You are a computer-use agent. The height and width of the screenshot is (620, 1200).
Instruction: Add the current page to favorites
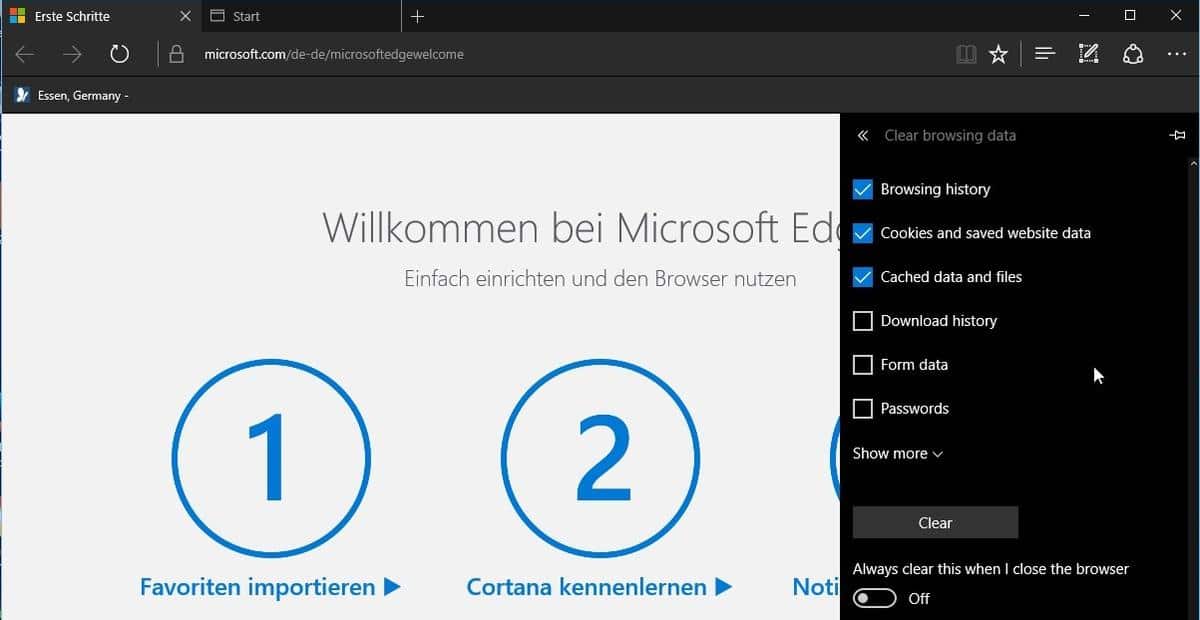(998, 54)
